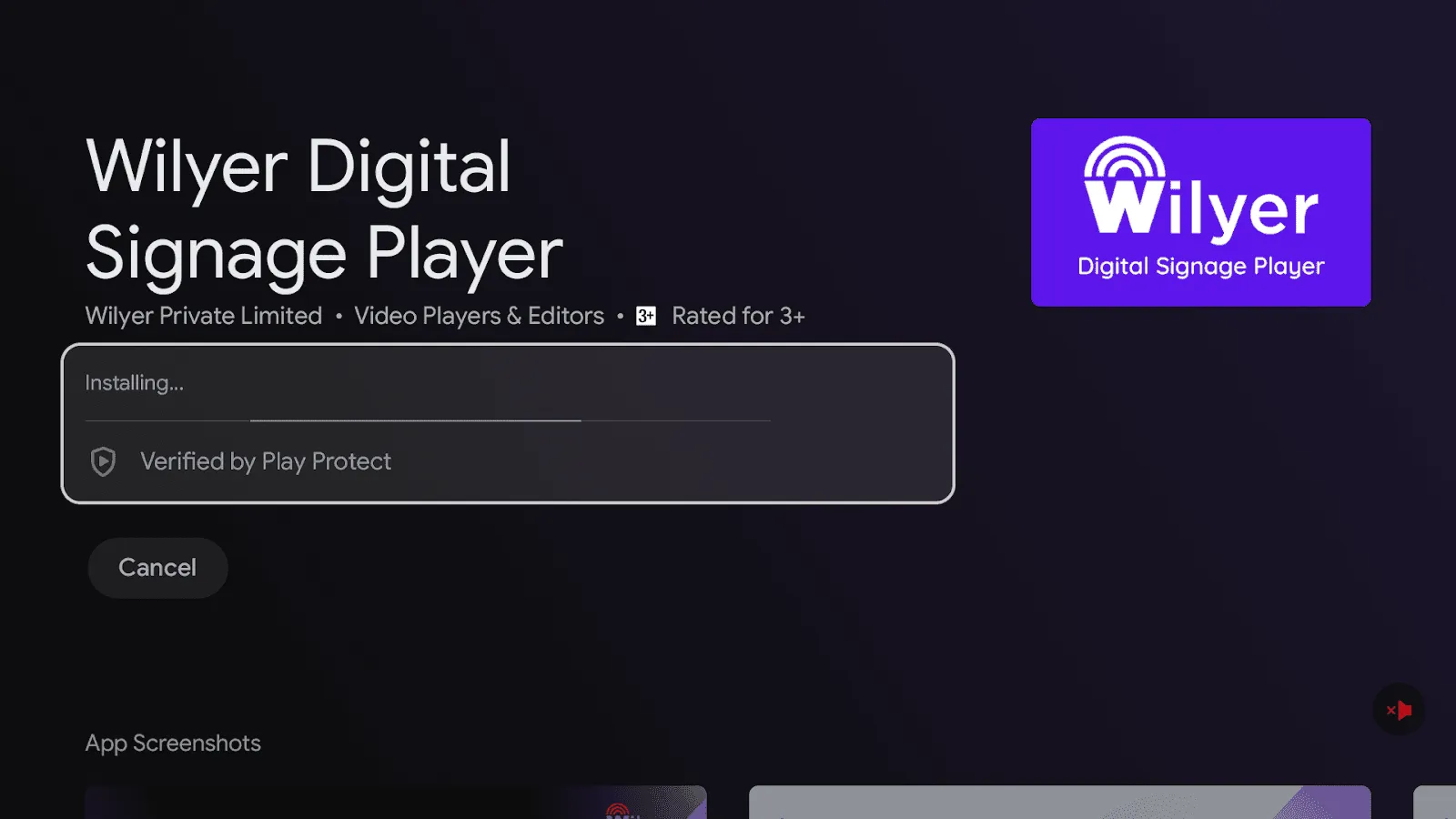Click the wifi arcs on the Wilyer logo

(1125, 157)
